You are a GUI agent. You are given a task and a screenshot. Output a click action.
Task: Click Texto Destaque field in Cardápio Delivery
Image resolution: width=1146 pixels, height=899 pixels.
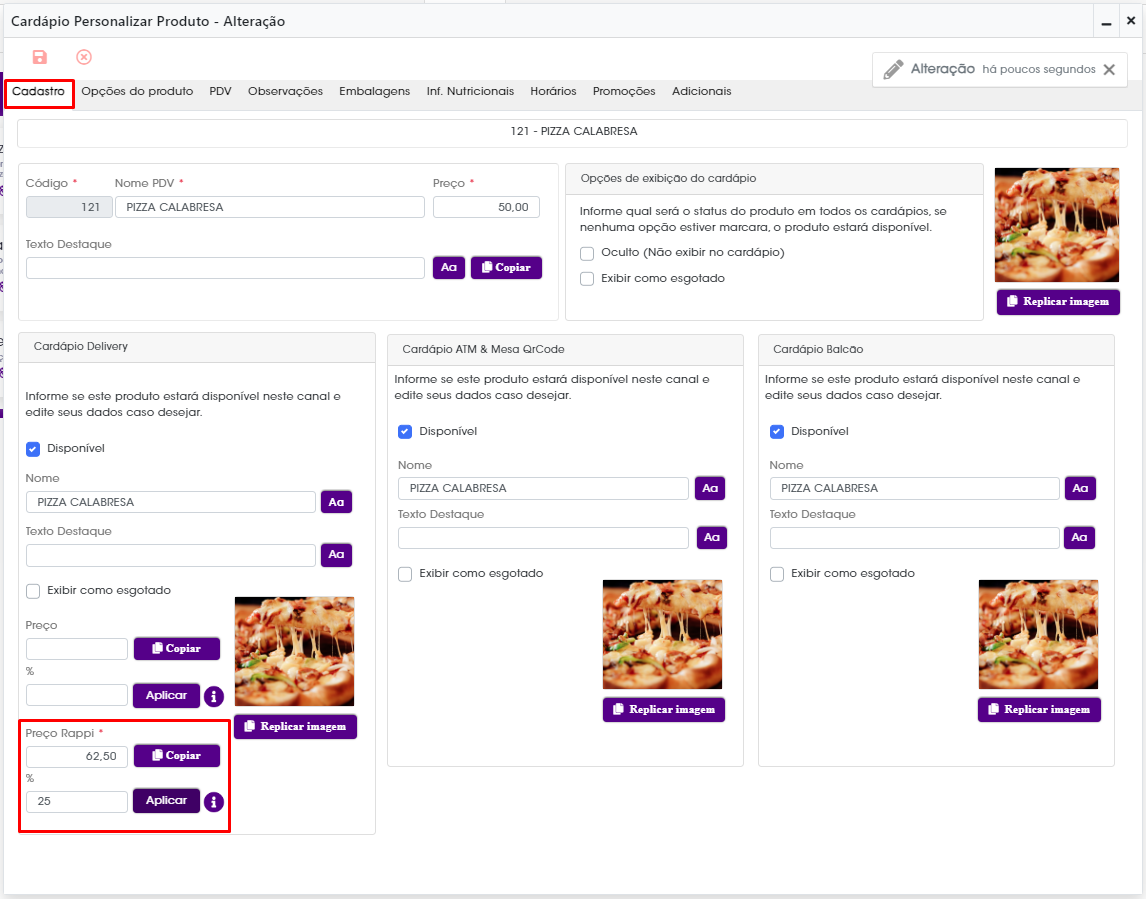pos(171,555)
